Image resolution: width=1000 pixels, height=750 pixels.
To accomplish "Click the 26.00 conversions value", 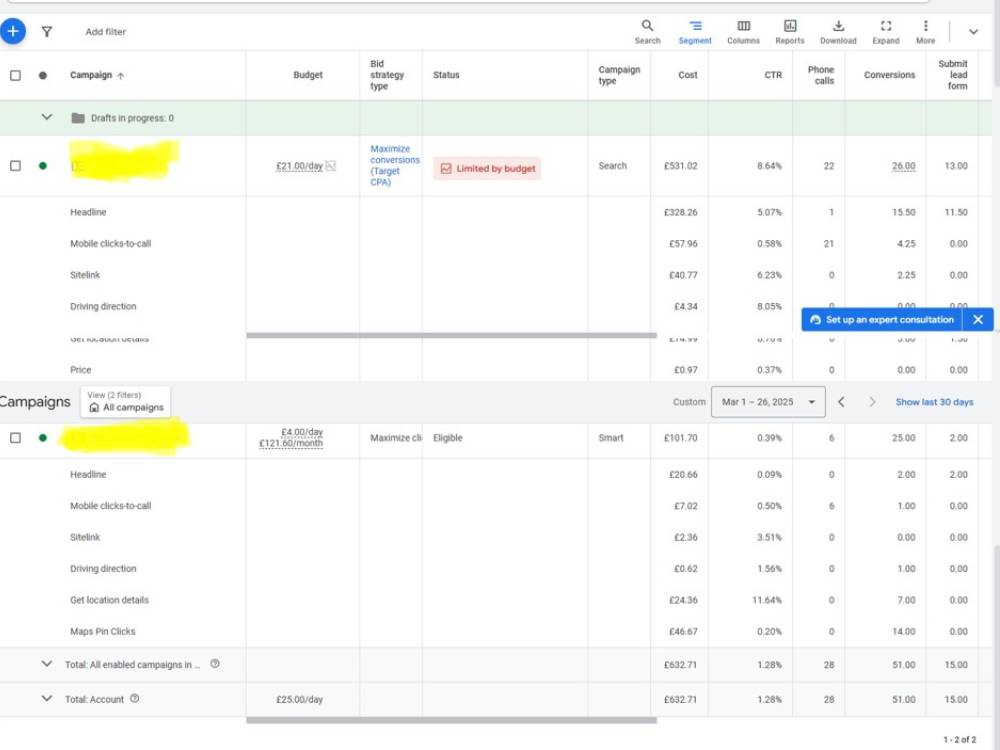I will [903, 166].
